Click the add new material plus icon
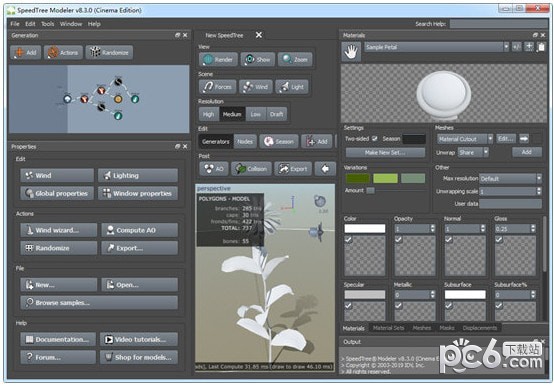This screenshot has width=554, height=386. click(x=529, y=47)
